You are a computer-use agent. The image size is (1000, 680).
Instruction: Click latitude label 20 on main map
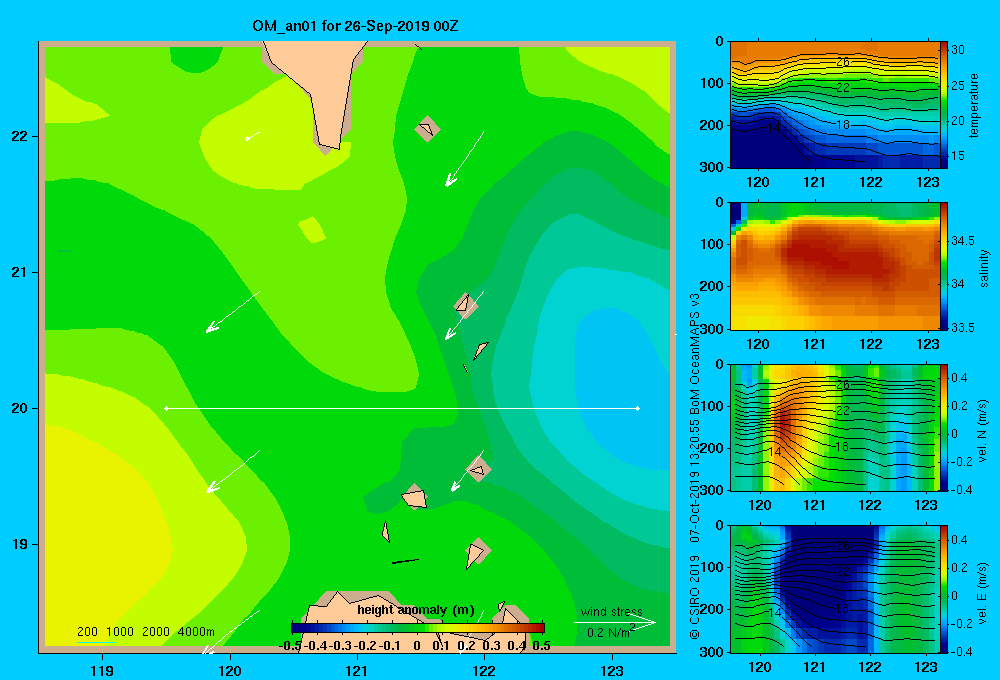point(20,408)
